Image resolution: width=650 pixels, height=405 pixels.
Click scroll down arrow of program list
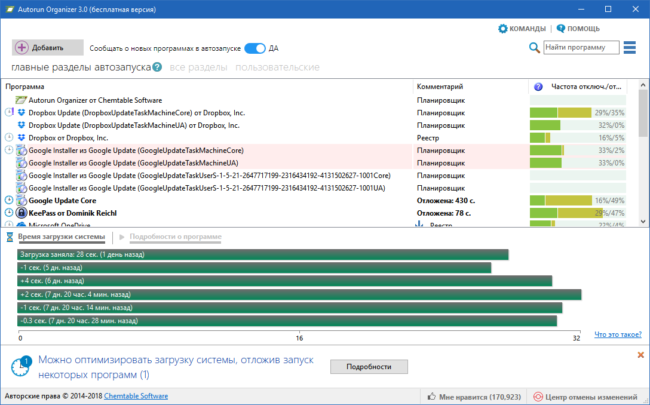click(x=643, y=221)
